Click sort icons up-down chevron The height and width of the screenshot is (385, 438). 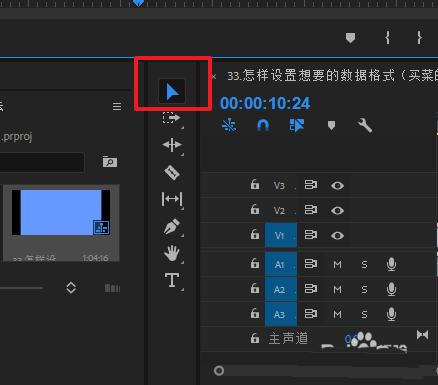tap(71, 288)
